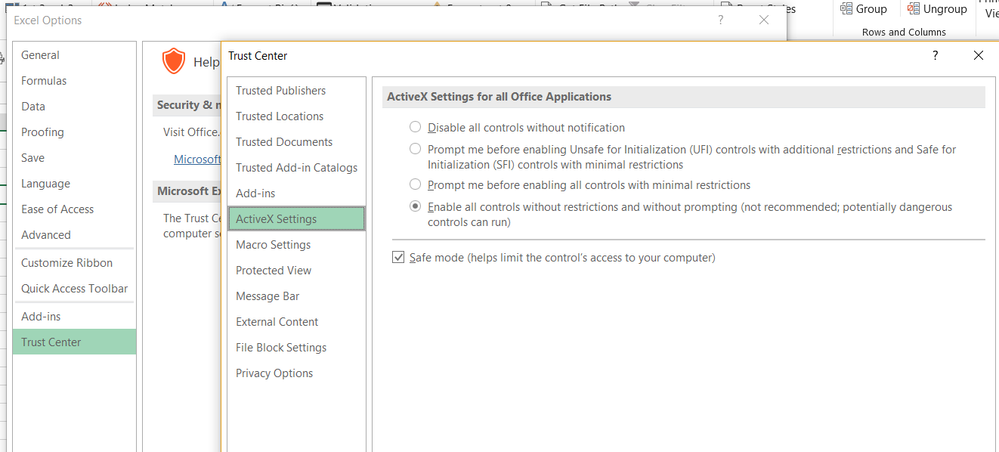Close the Excel Options dialog
Screen dimensions: 999x452
point(764,20)
